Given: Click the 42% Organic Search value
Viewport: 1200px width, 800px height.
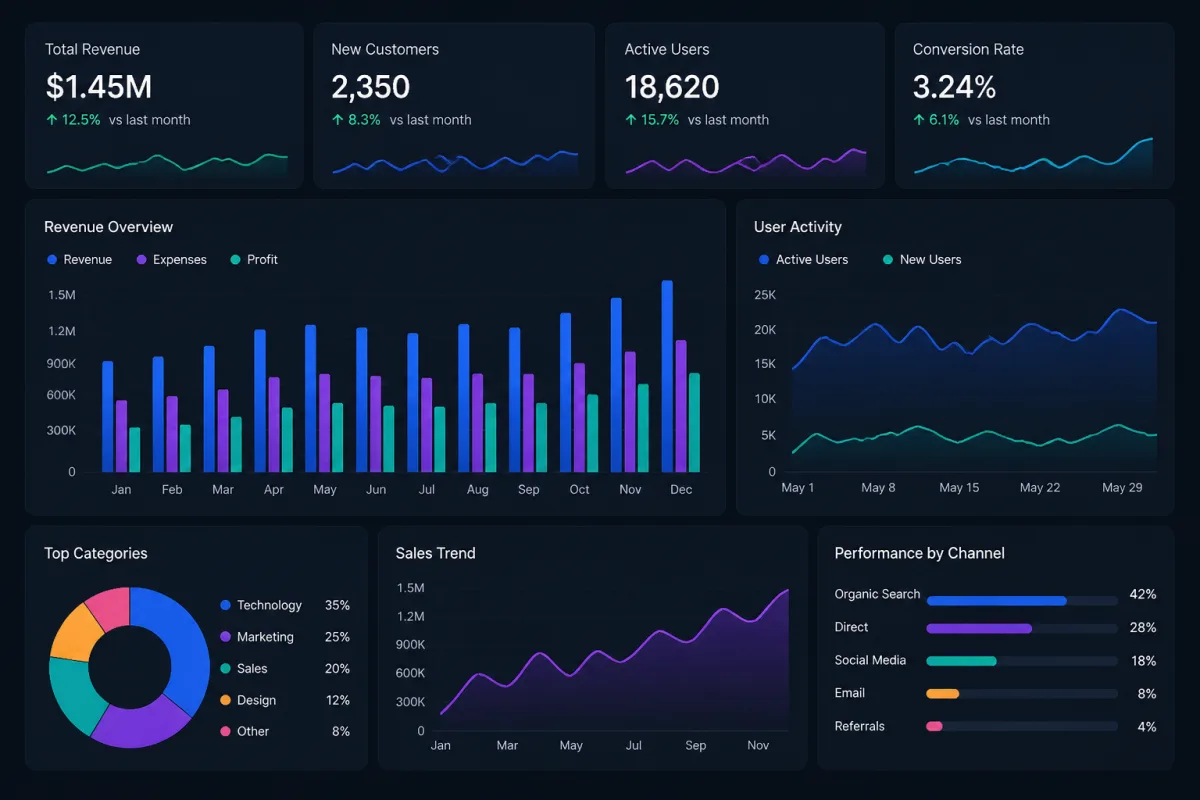Looking at the screenshot, I should [x=1142, y=594].
